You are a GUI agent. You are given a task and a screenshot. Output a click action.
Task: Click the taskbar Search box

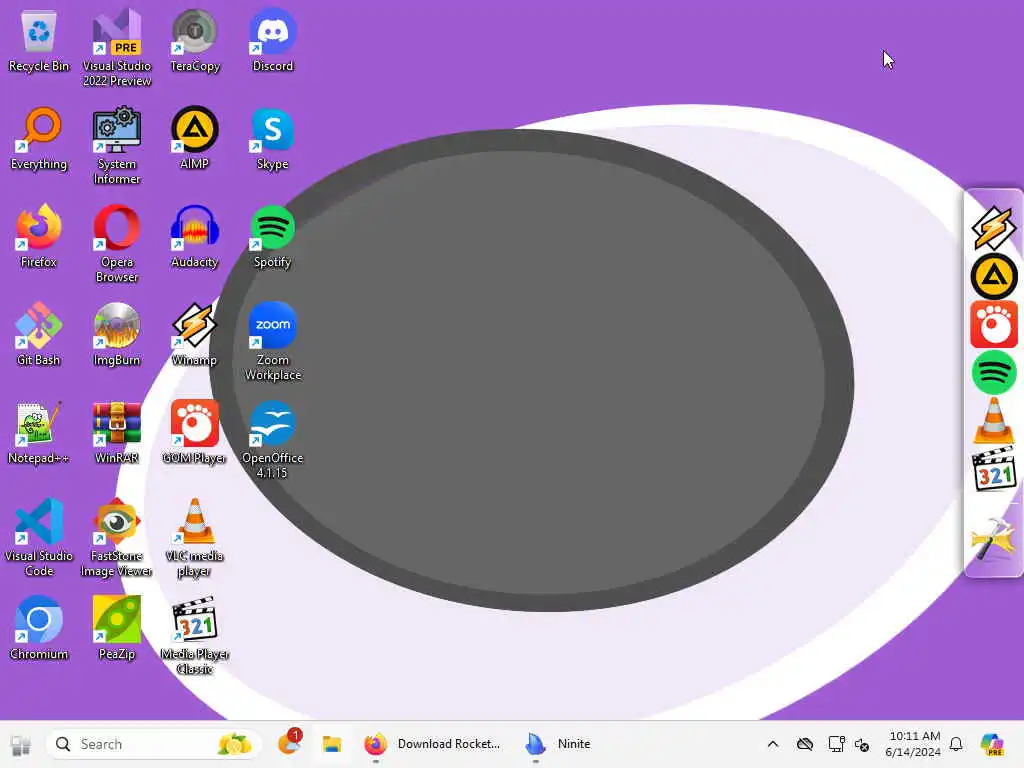point(154,744)
